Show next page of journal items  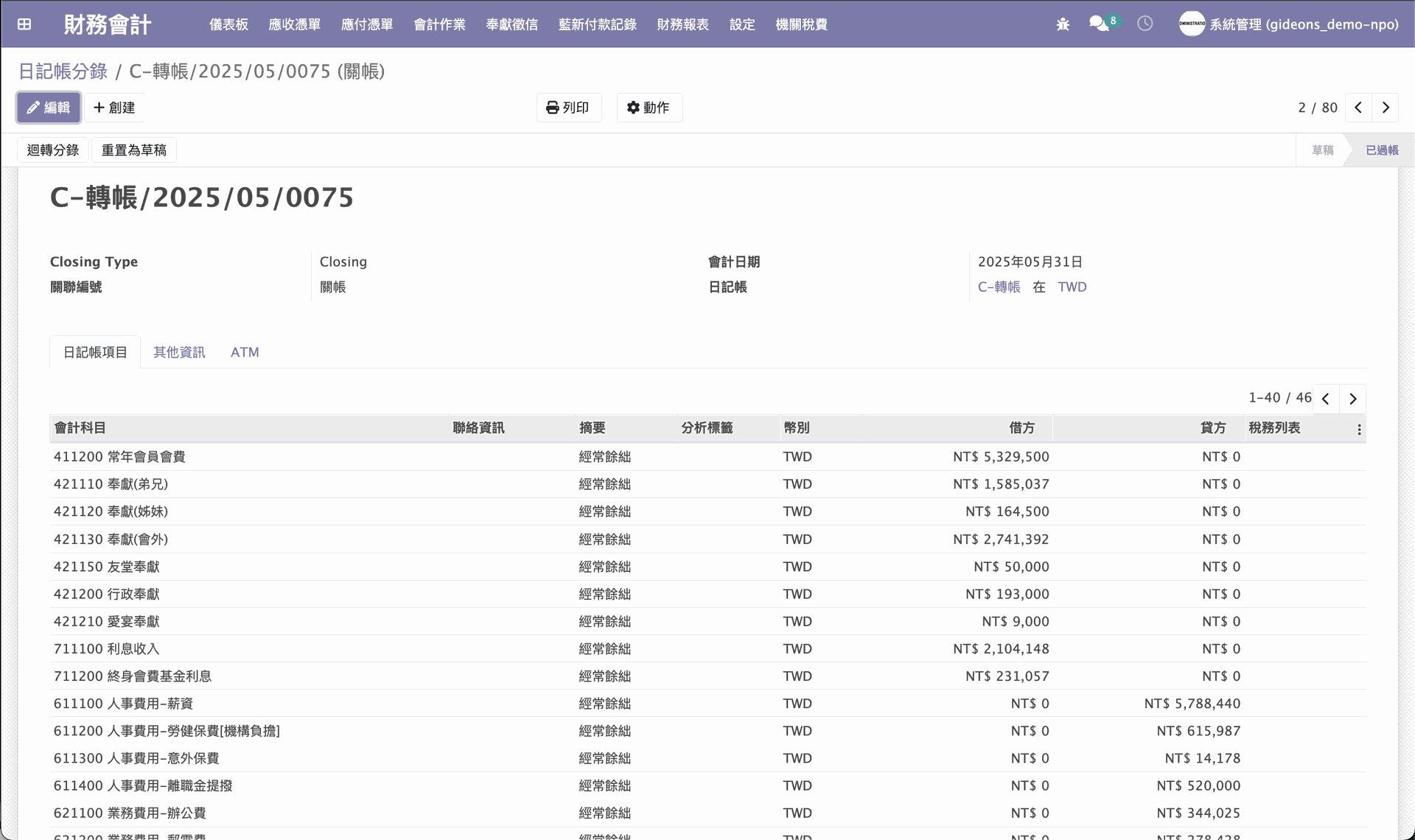point(1352,399)
